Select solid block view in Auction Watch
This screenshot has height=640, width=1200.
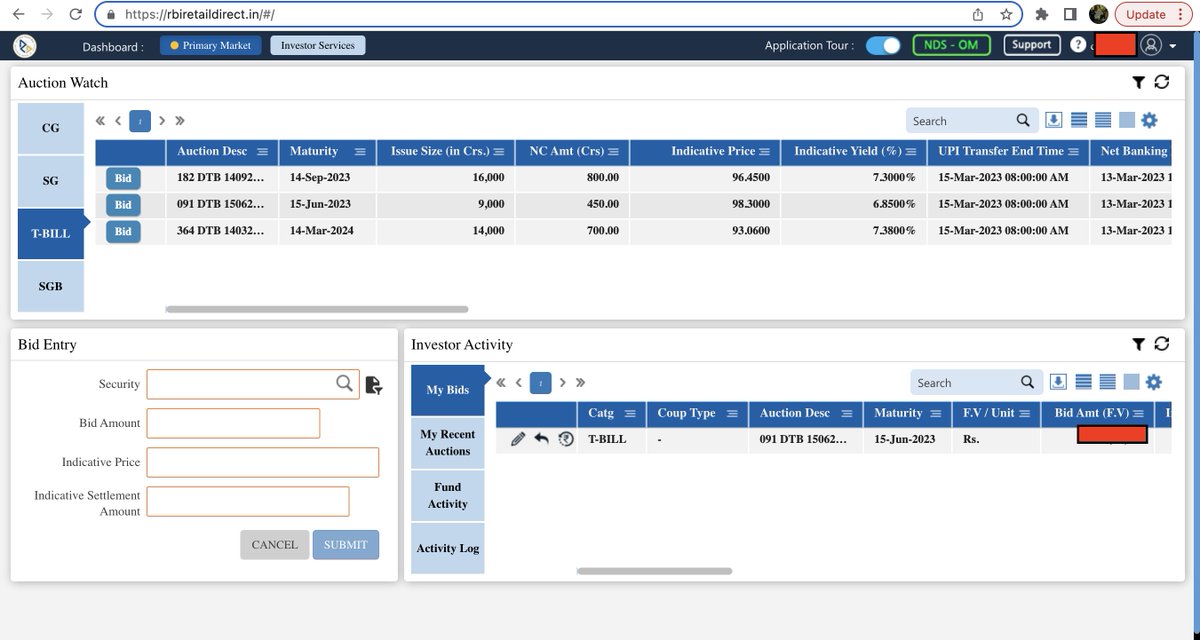pos(1127,120)
